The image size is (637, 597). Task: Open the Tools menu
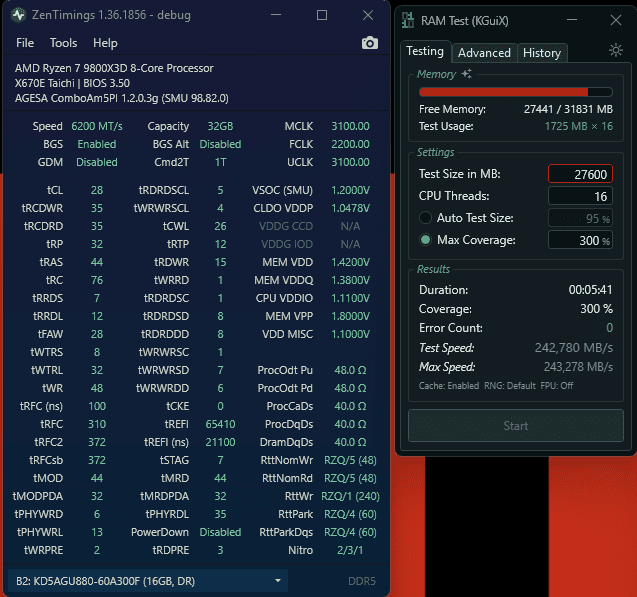pos(63,43)
